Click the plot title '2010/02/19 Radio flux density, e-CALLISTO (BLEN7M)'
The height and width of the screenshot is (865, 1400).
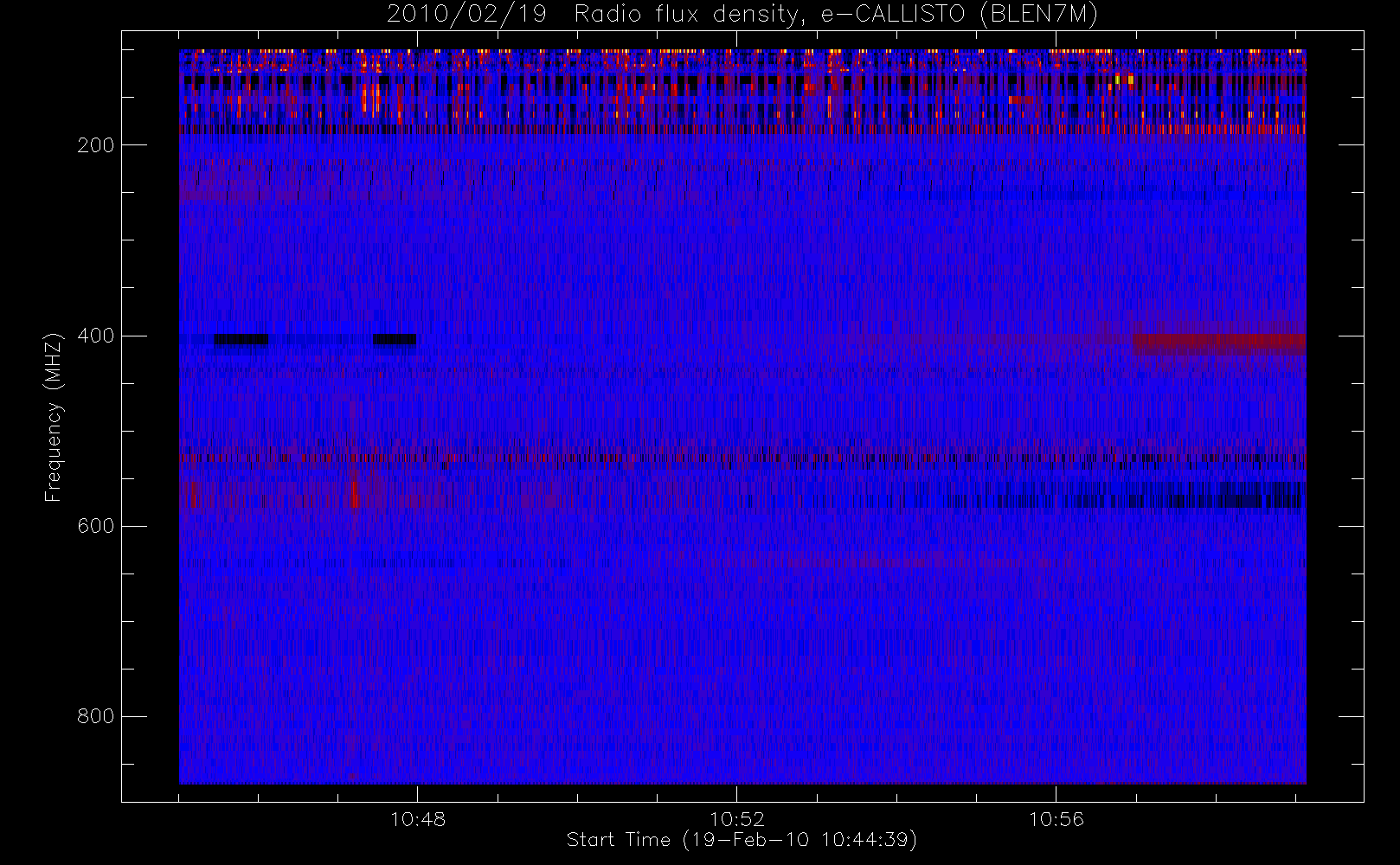tap(742, 15)
